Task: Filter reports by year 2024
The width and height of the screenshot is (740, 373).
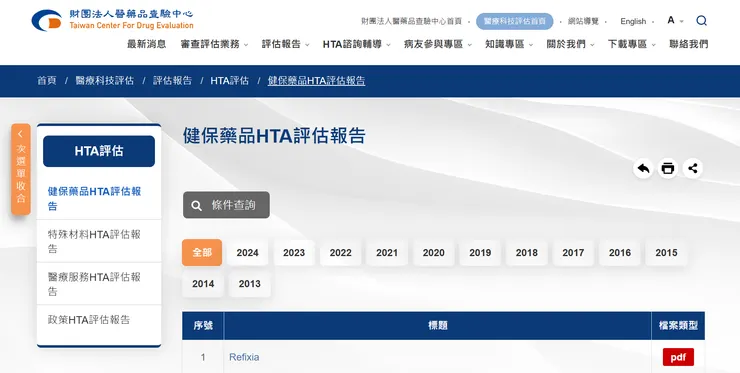Action: pyautogui.click(x=247, y=253)
